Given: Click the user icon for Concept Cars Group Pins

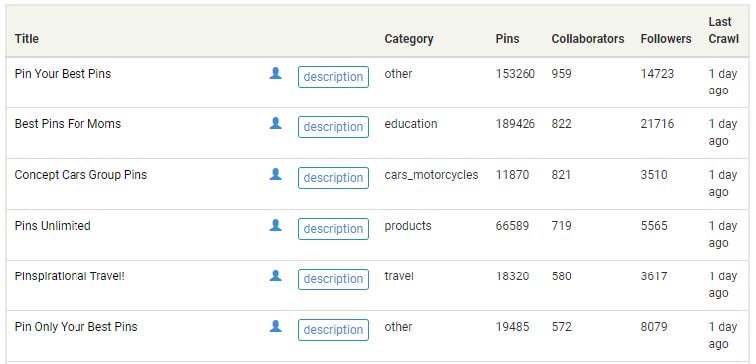Looking at the screenshot, I should [275, 175].
